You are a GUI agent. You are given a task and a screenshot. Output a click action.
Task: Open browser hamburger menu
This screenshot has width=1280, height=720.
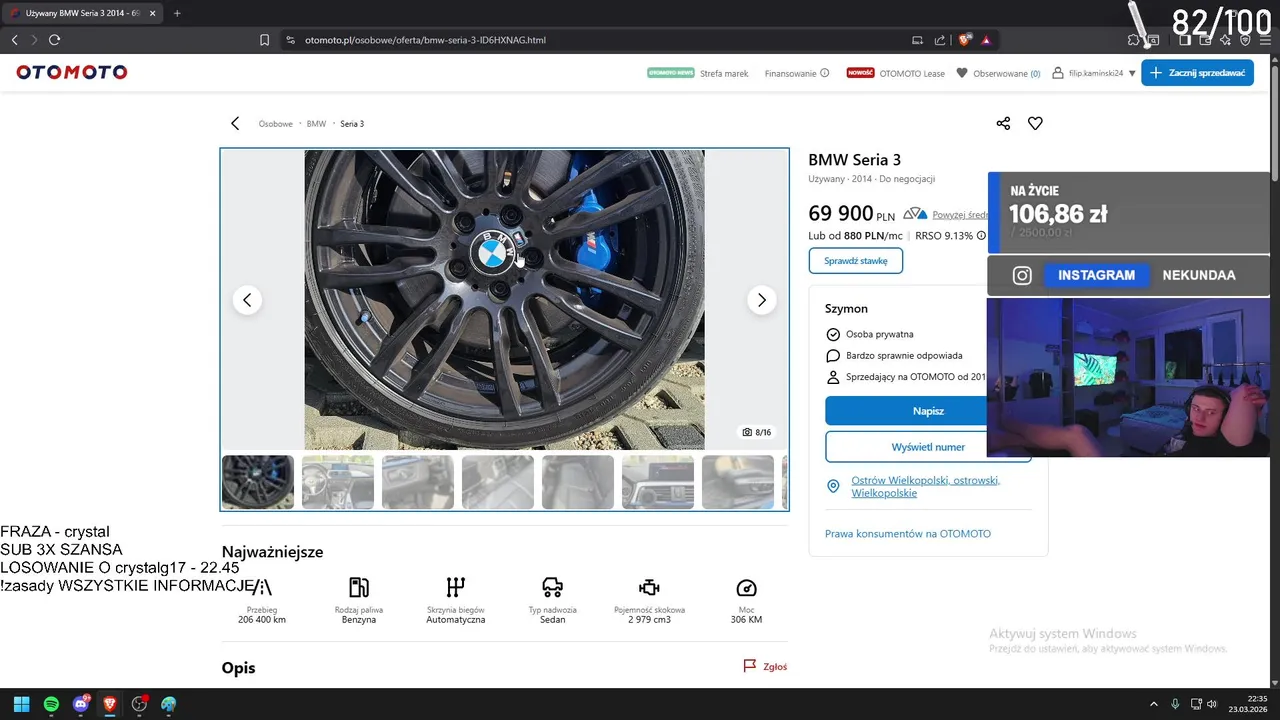(1265, 40)
